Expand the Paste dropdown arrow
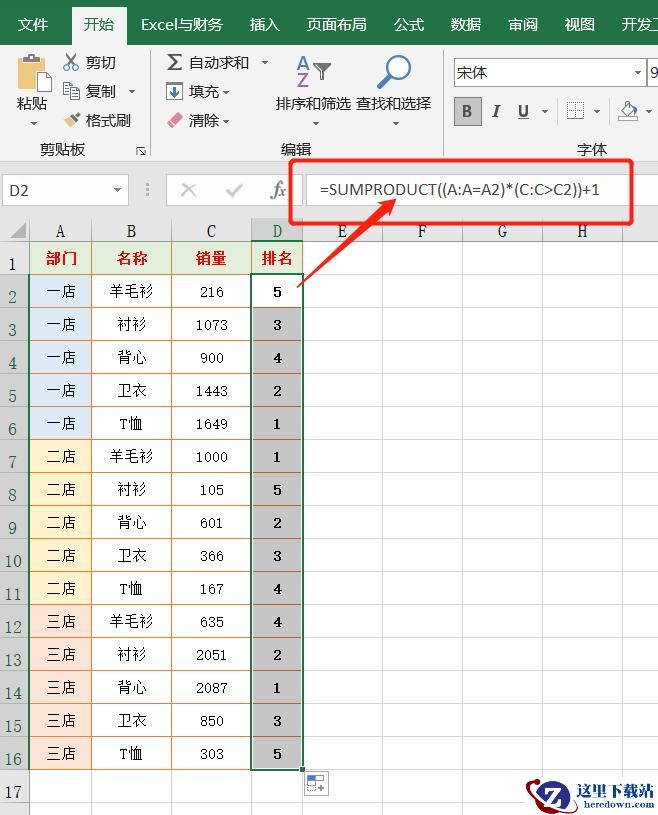Viewport: 658px width, 815px height. [34, 124]
